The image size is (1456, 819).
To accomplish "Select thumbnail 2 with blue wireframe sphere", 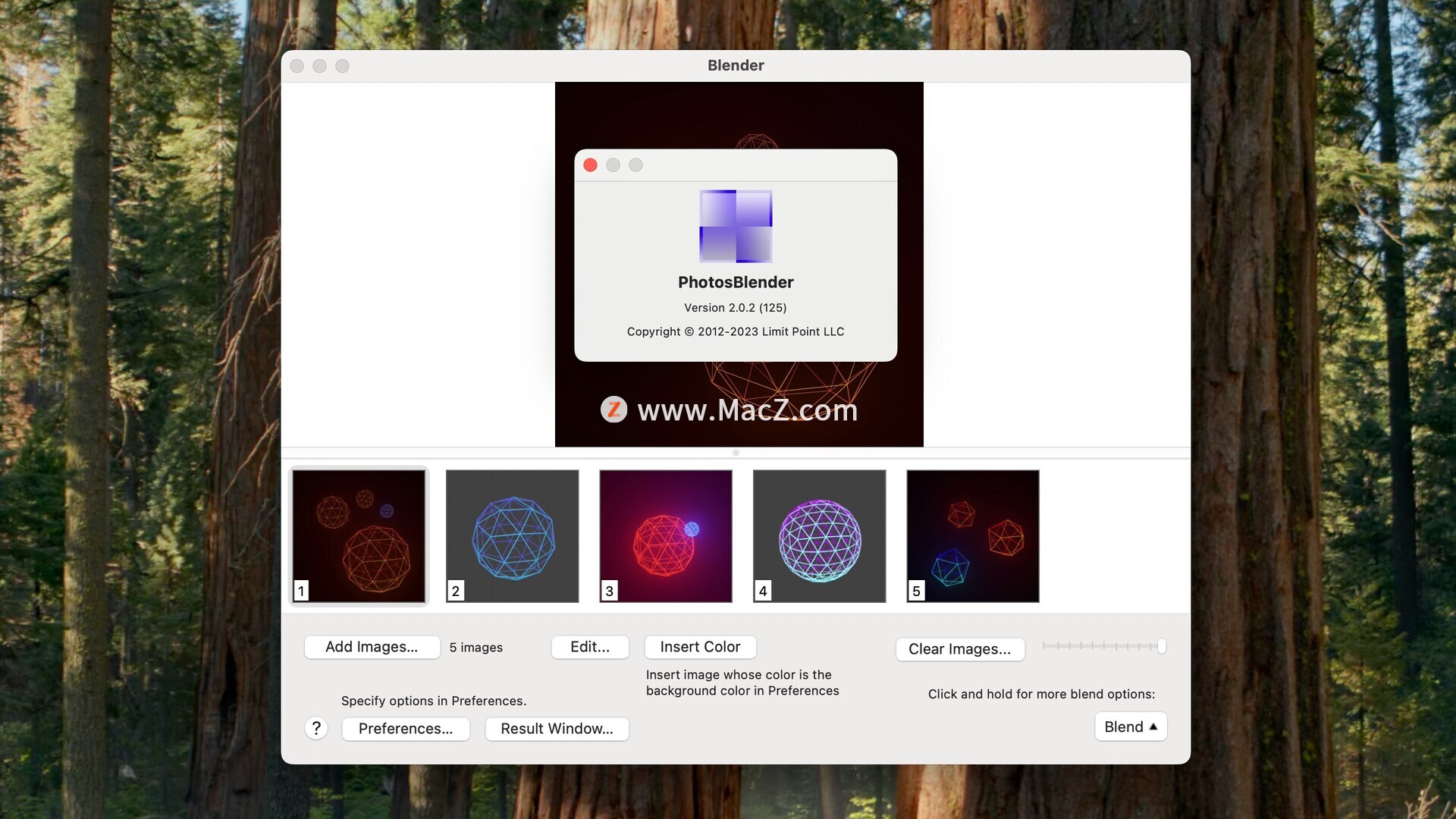I will [x=513, y=536].
